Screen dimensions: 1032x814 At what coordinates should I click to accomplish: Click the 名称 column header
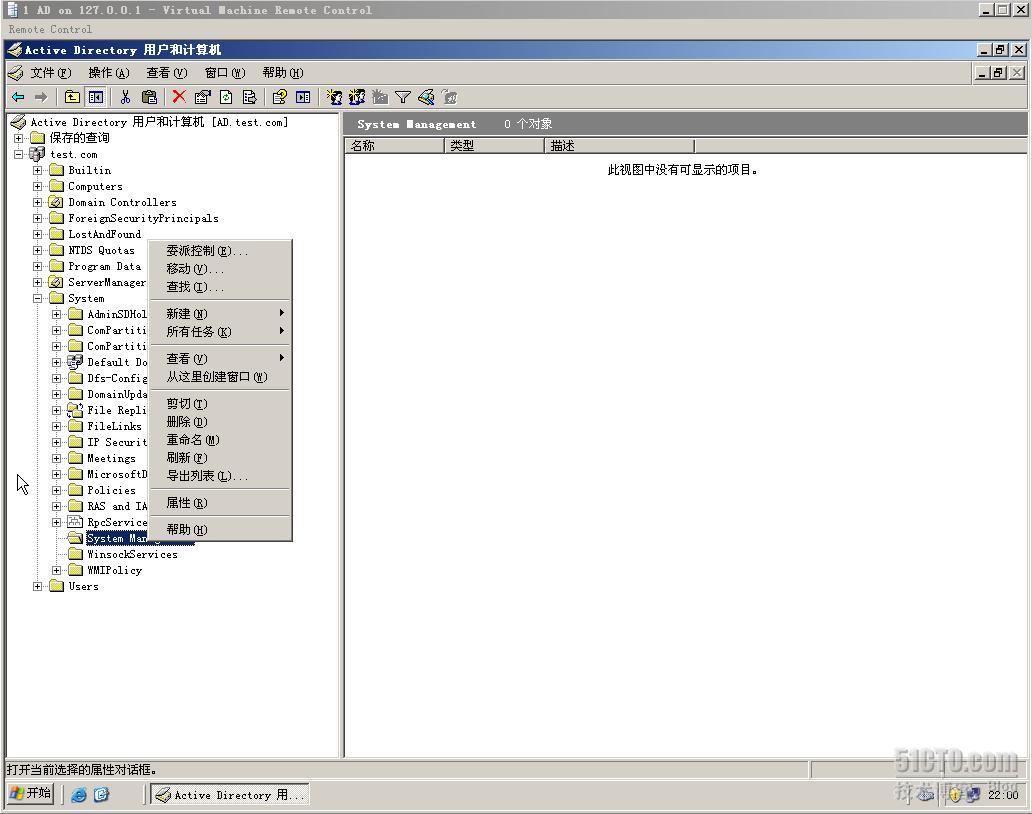[x=394, y=146]
